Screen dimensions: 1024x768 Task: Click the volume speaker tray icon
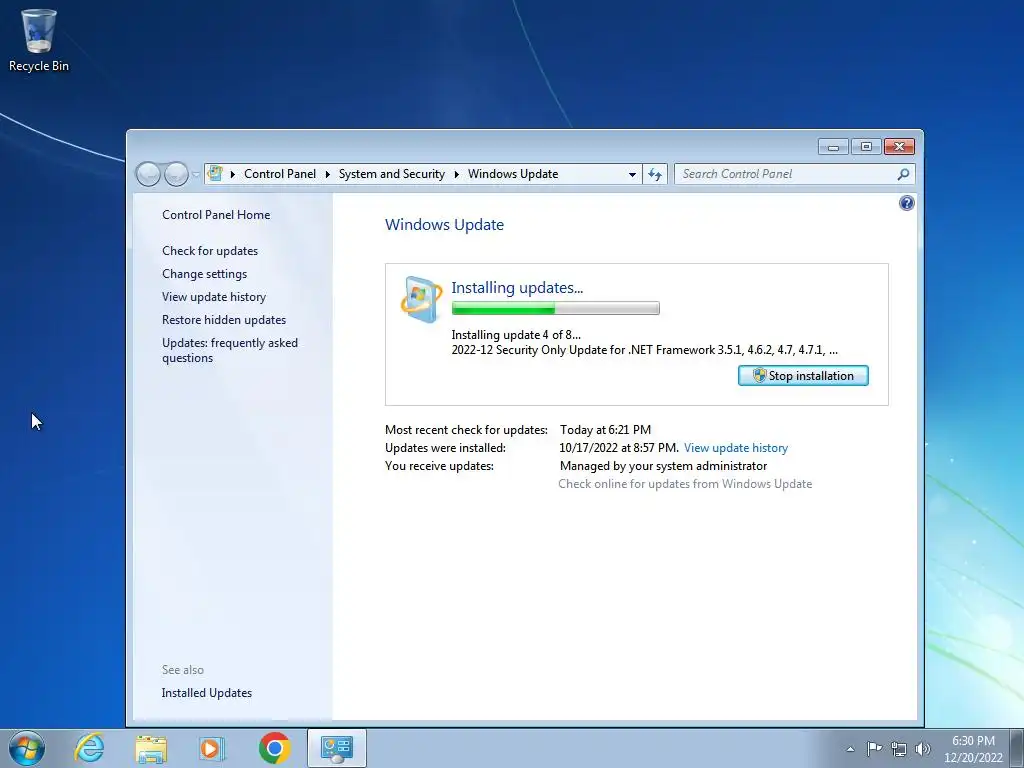pyautogui.click(x=923, y=749)
